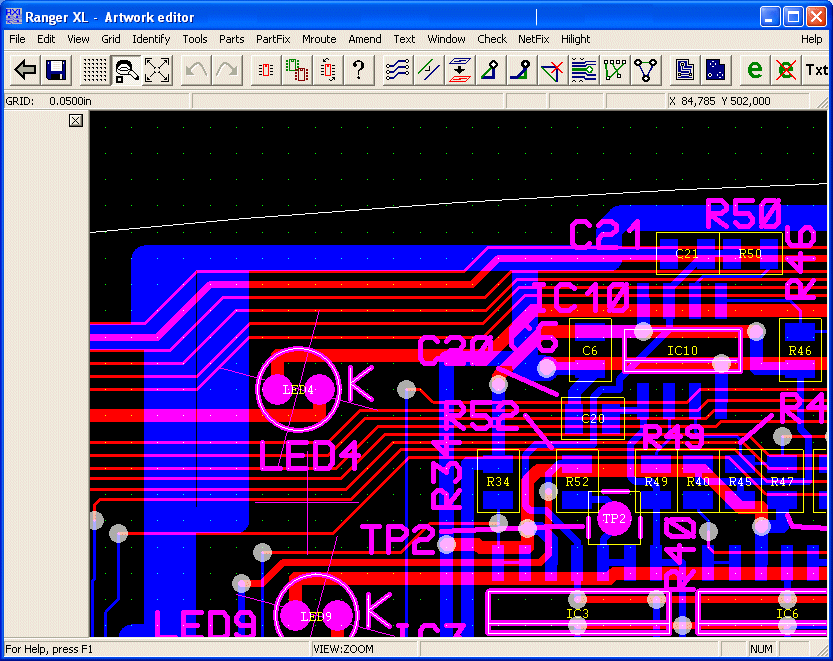Open the PartFix menu
833x661 pixels.
(273, 39)
